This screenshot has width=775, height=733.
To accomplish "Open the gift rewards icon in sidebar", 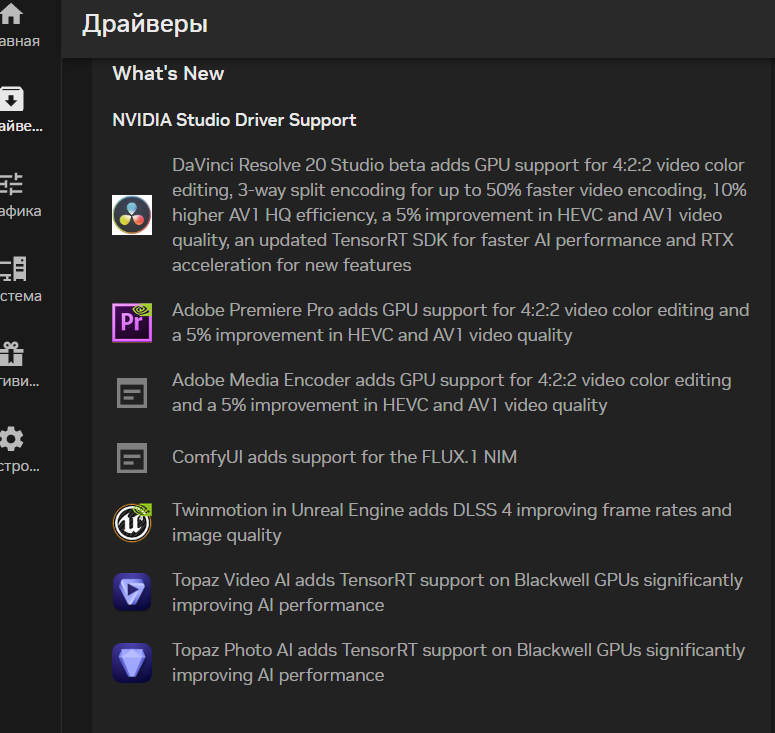I will 12,354.
